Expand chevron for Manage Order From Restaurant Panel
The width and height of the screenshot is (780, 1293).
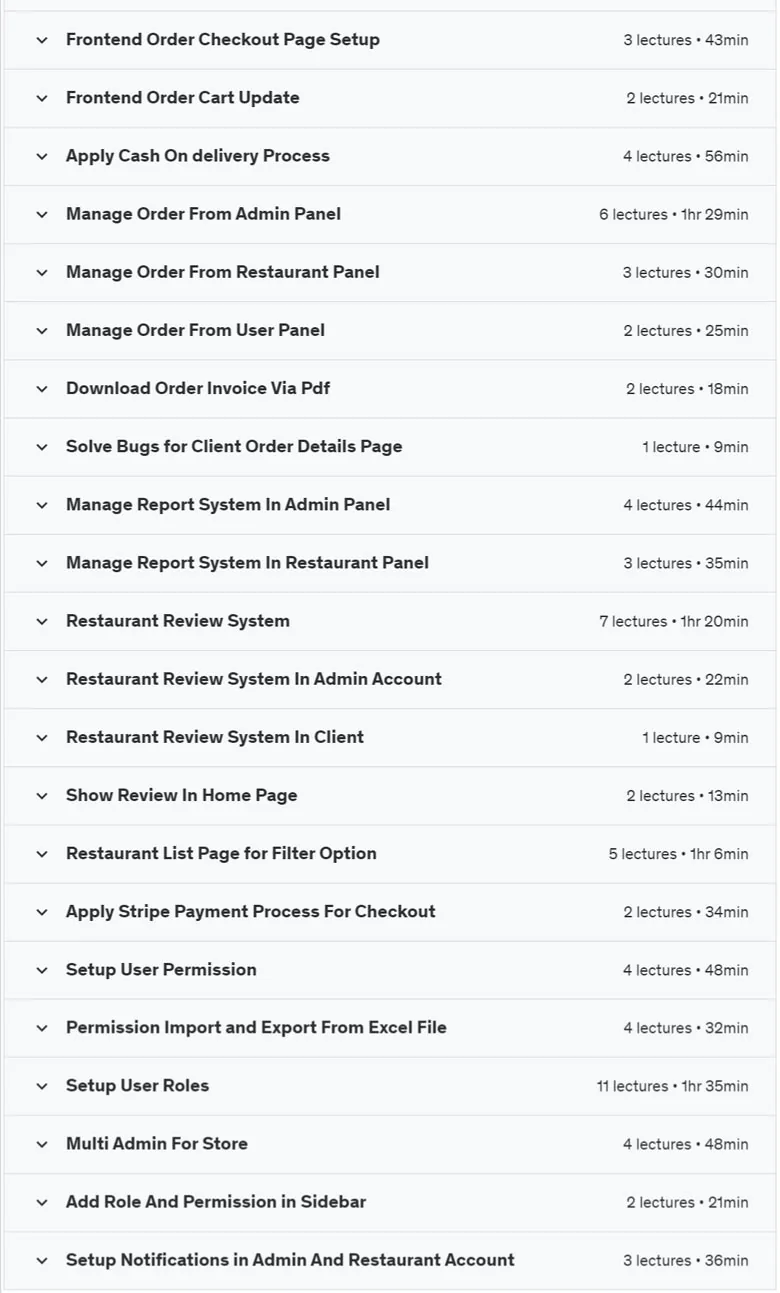pyautogui.click(x=41, y=272)
